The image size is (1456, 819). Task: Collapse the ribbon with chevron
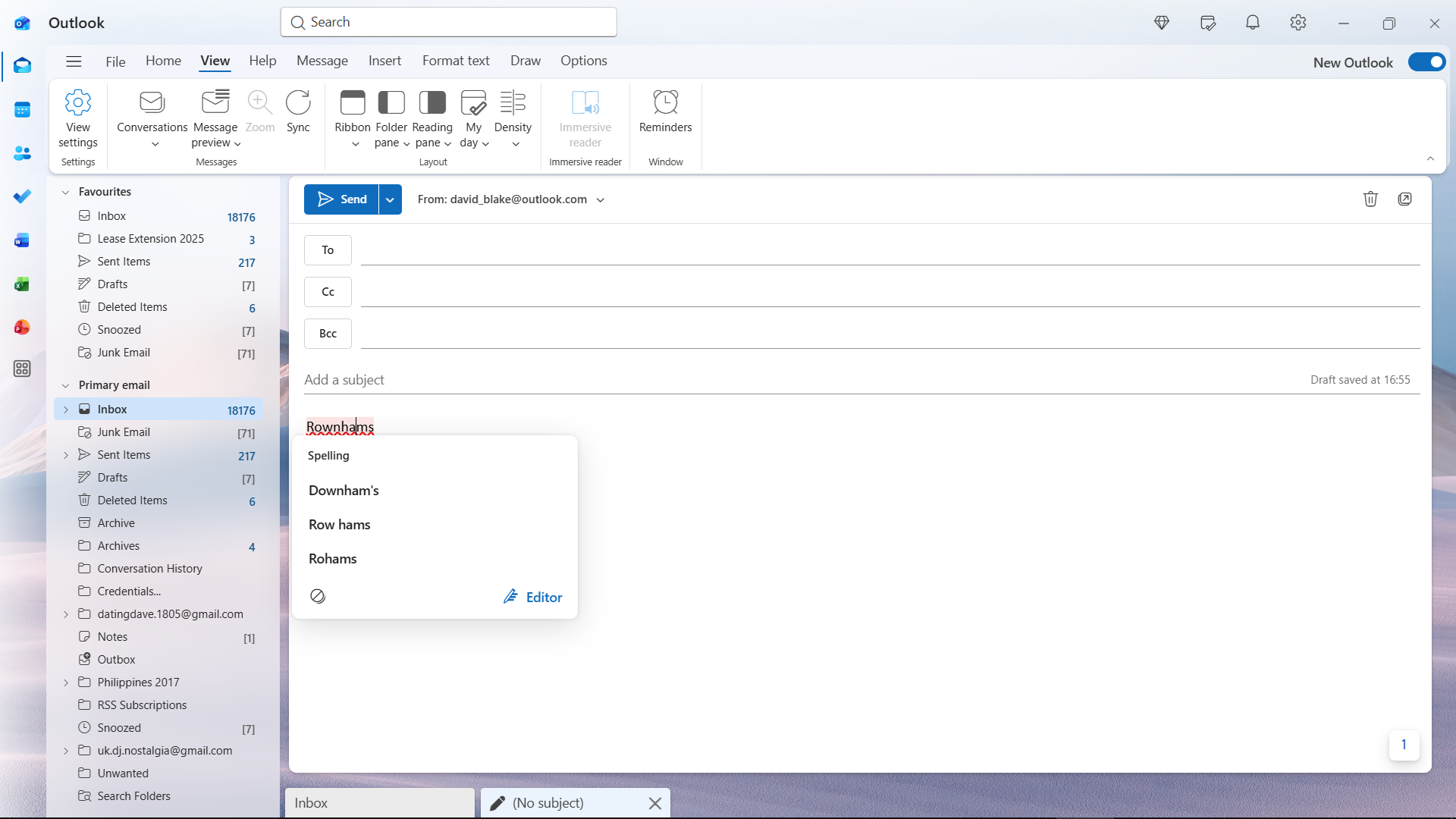click(x=1430, y=158)
